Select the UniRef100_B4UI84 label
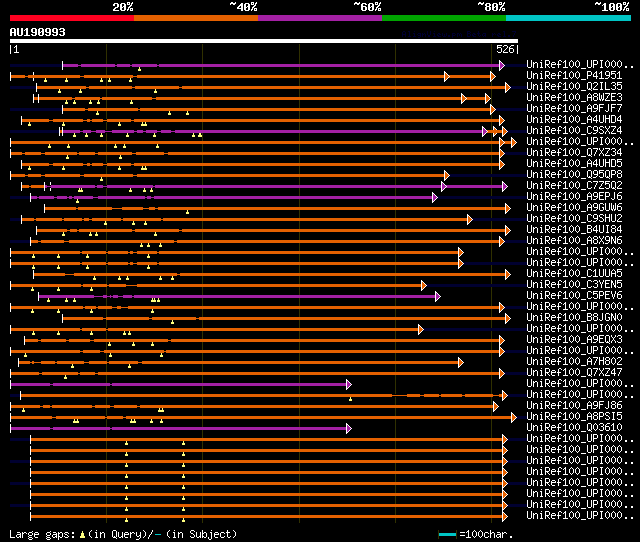The image size is (640, 542). pyautogui.click(x=574, y=229)
